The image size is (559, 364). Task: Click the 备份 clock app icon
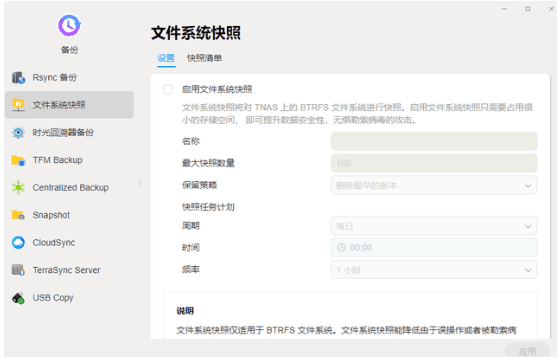pos(69,25)
